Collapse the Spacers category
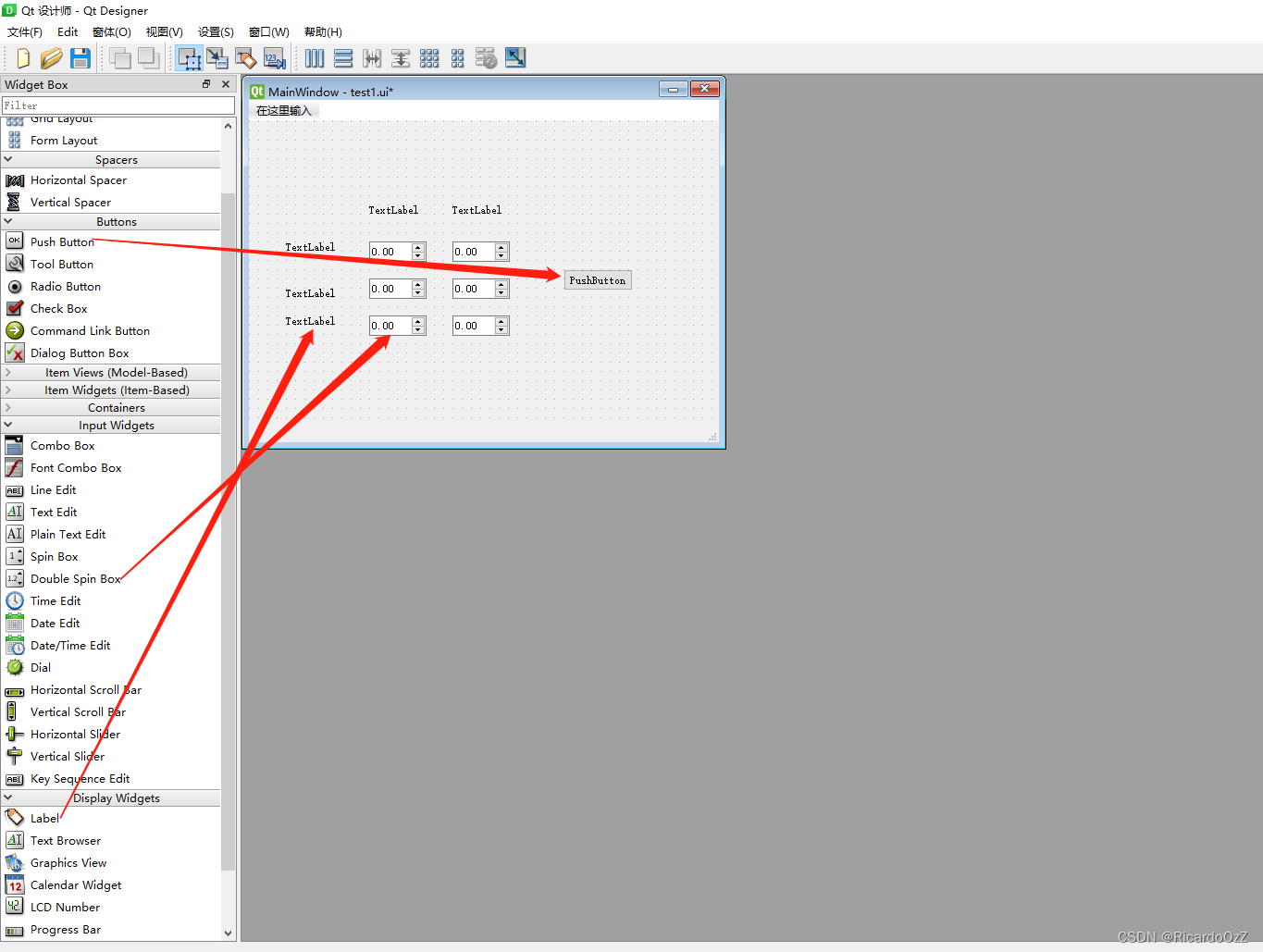This screenshot has height=952, width=1263. click(x=8, y=159)
